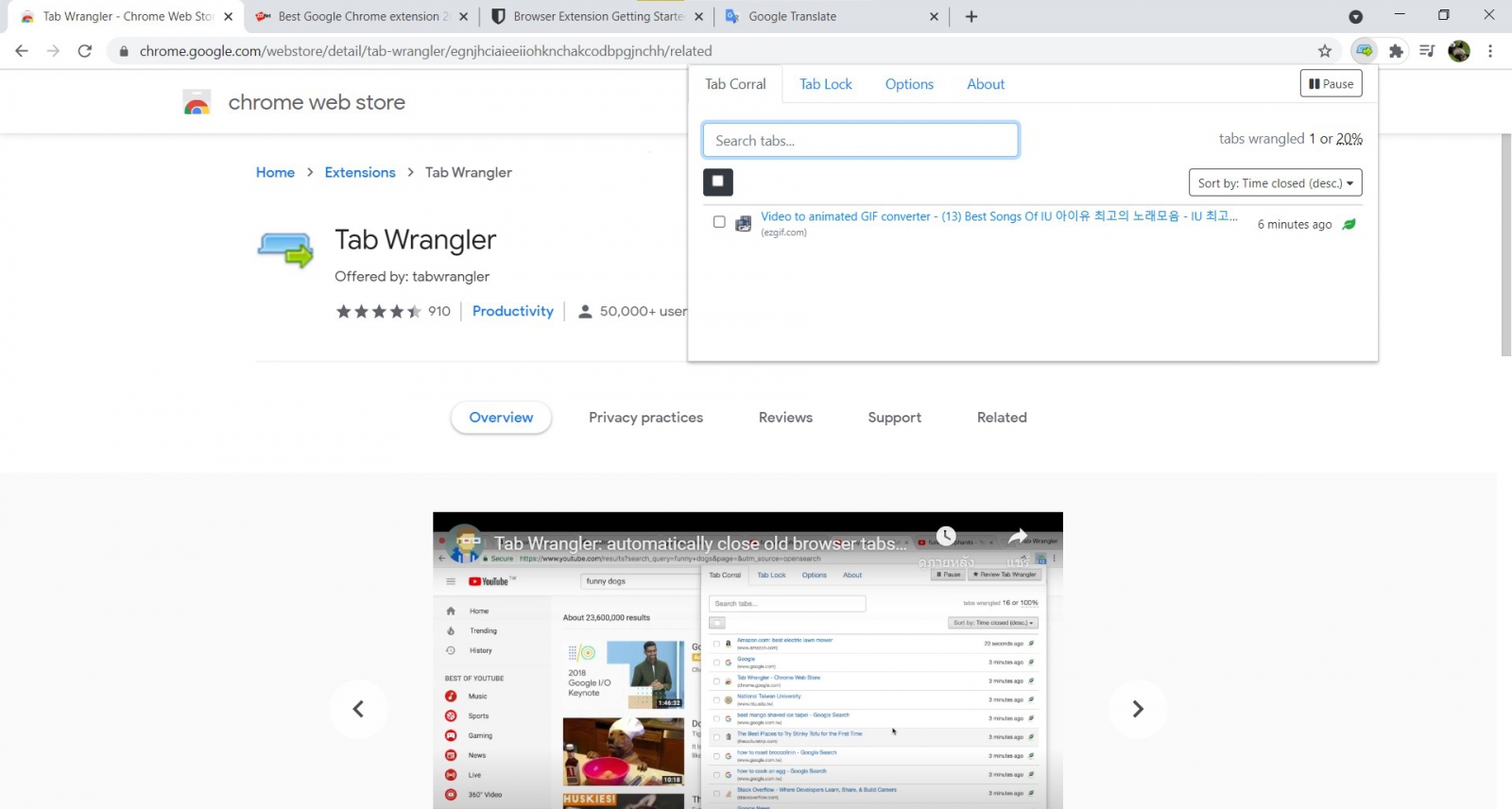Go to the Home breadcrumb link
The width and height of the screenshot is (1512, 809).
(x=275, y=172)
